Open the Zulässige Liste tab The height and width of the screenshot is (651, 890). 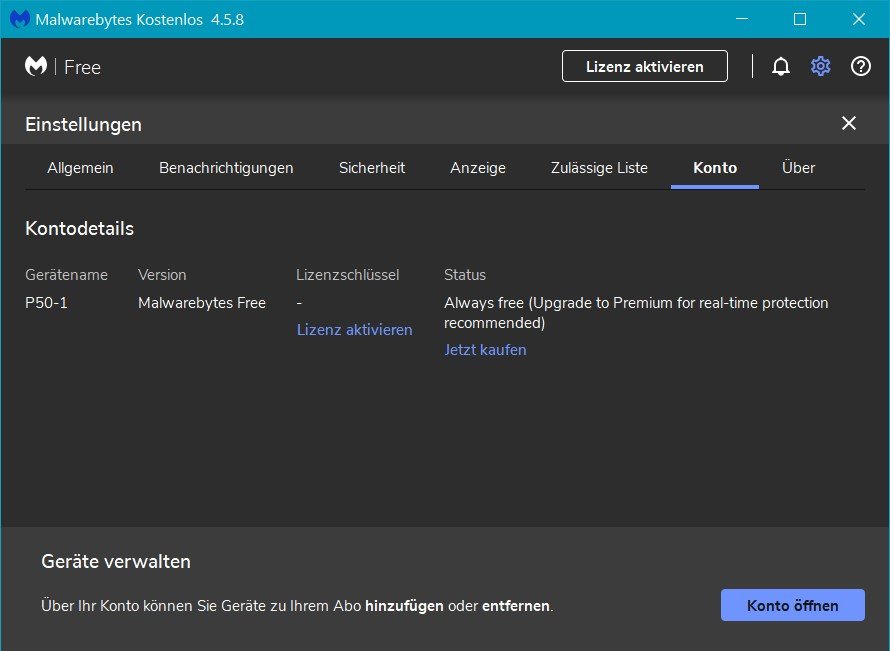coord(599,168)
